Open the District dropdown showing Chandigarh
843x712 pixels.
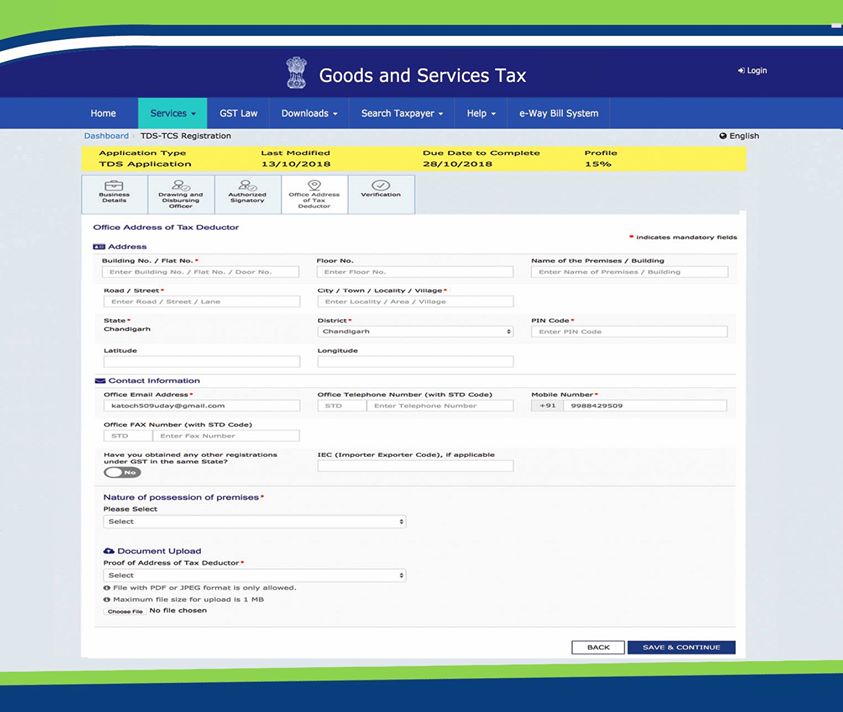pyautogui.click(x=415, y=332)
